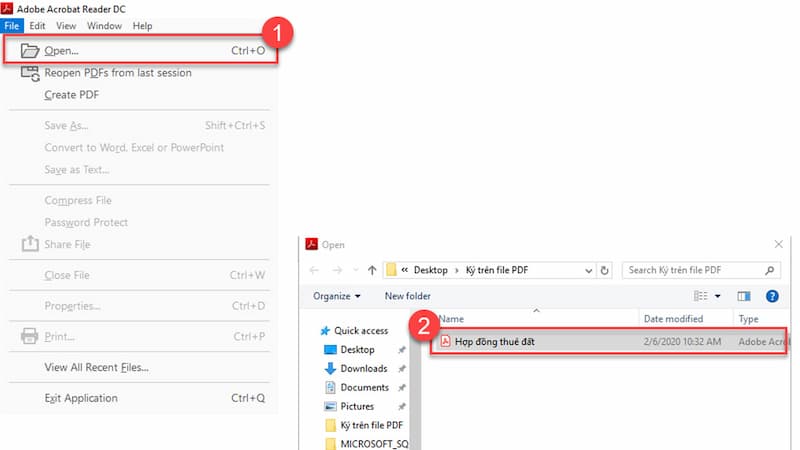Go forward in the Open dialog
The image size is (800, 450).
(x=337, y=270)
